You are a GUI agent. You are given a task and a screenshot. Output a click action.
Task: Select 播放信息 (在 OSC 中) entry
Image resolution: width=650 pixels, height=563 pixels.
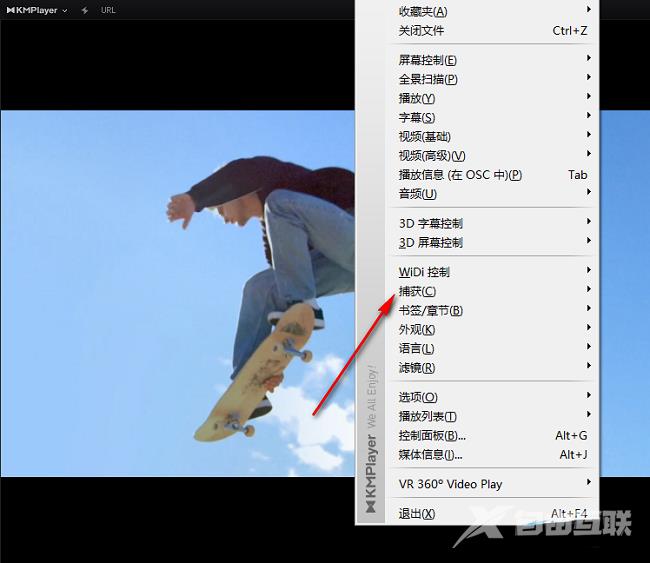pos(460,175)
